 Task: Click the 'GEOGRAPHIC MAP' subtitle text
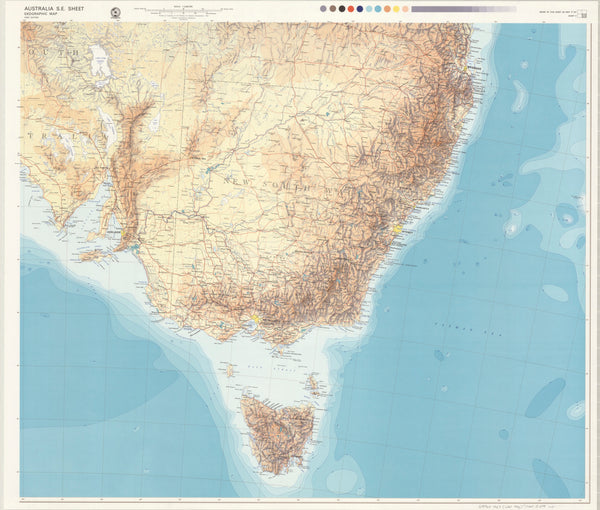[x=47, y=16]
